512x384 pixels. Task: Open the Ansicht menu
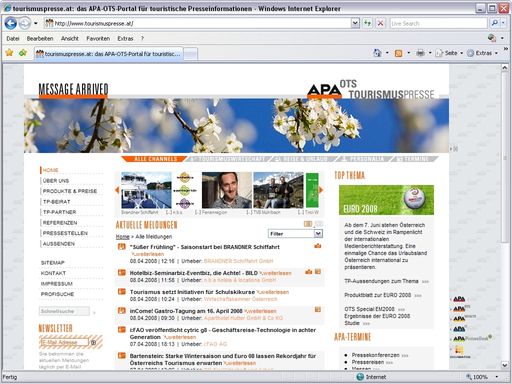(70, 39)
